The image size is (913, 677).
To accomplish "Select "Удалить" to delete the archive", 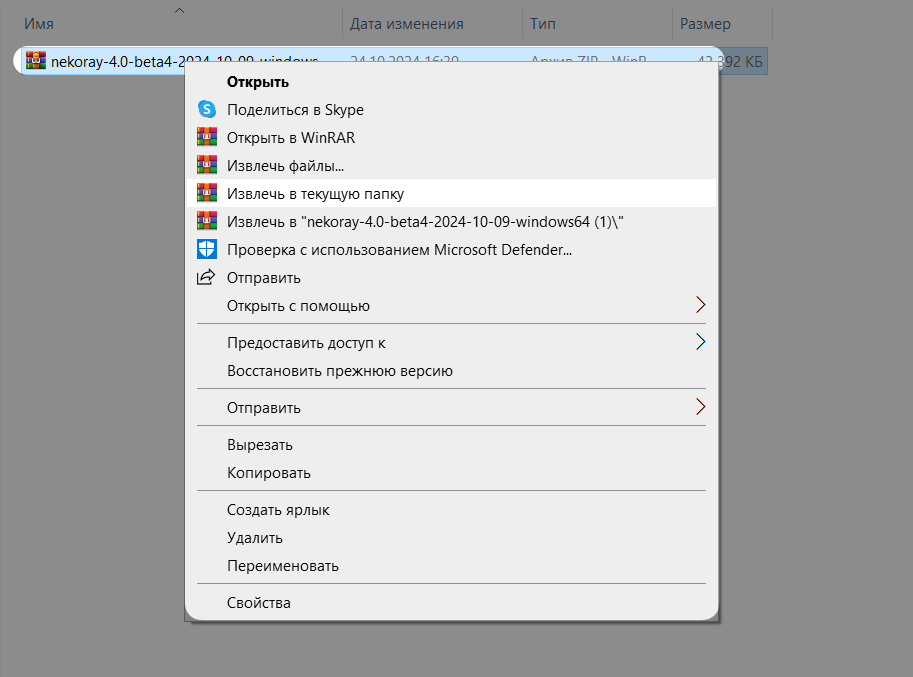I will (x=255, y=538).
